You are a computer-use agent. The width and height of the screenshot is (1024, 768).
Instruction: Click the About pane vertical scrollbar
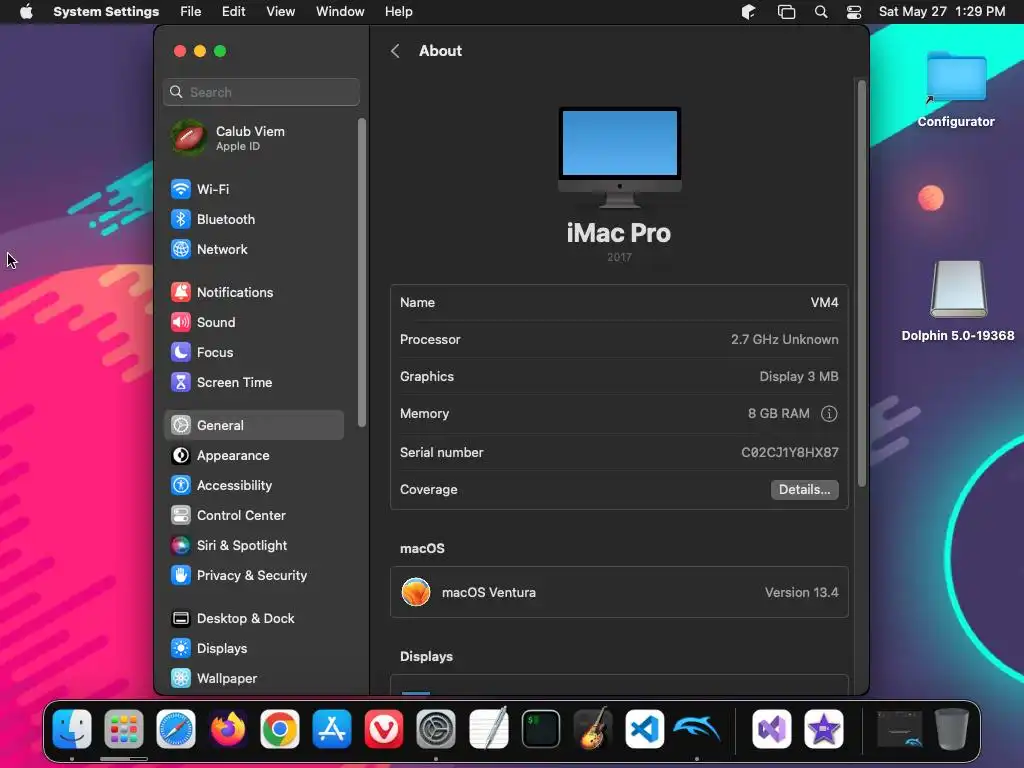[x=861, y=283]
